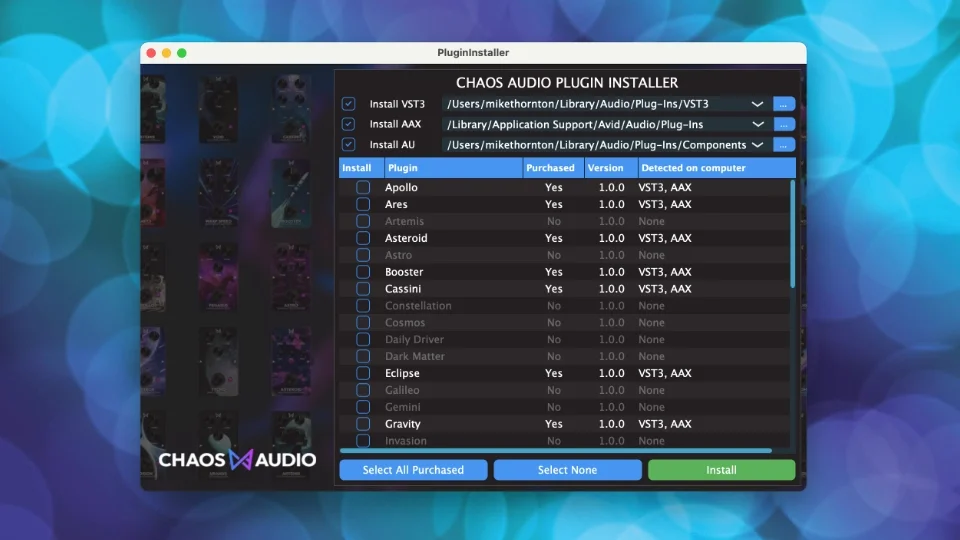Sort by Detected on computer header
This screenshot has width=960, height=540.
click(717, 168)
